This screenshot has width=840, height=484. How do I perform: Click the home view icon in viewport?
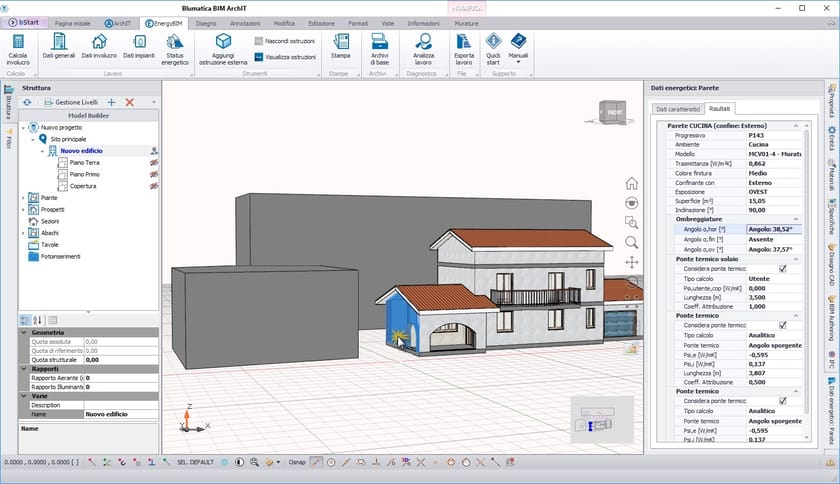click(632, 183)
